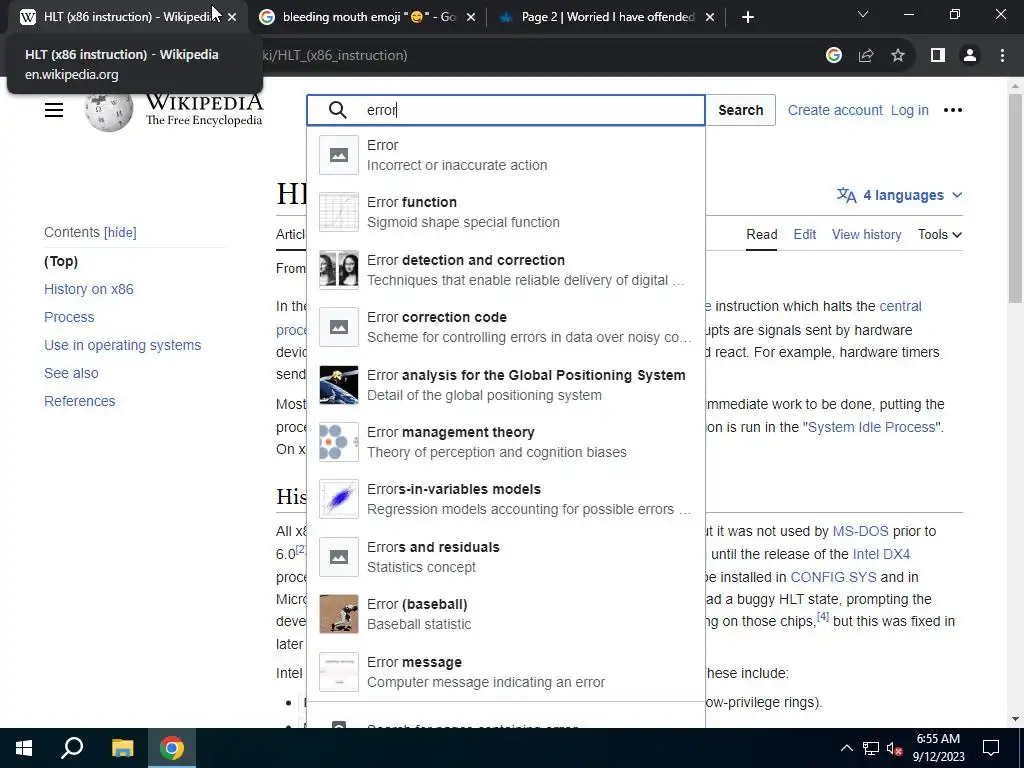This screenshot has width=1024, height=768.
Task: Click the network tray icon
Action: click(x=871, y=748)
